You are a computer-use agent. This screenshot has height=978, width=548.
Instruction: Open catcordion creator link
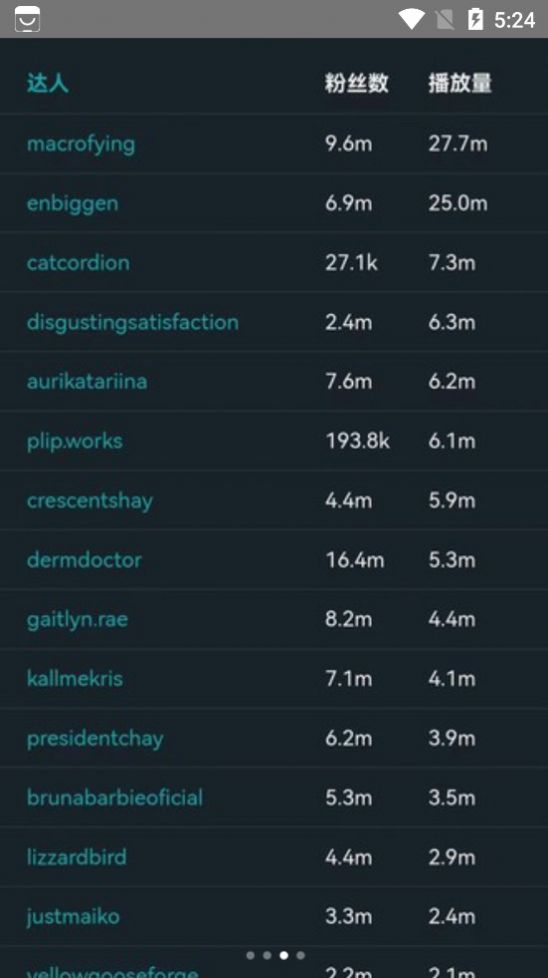[78, 263]
